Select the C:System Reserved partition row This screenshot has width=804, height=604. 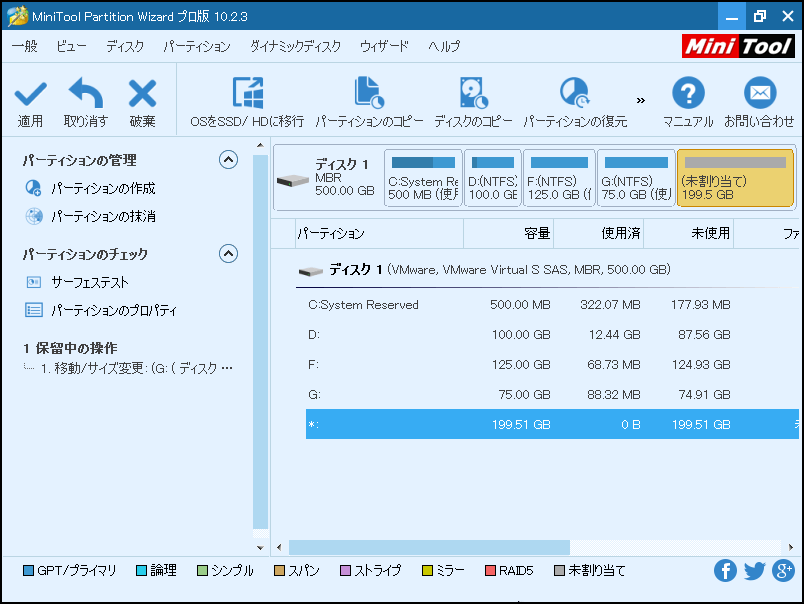552,305
